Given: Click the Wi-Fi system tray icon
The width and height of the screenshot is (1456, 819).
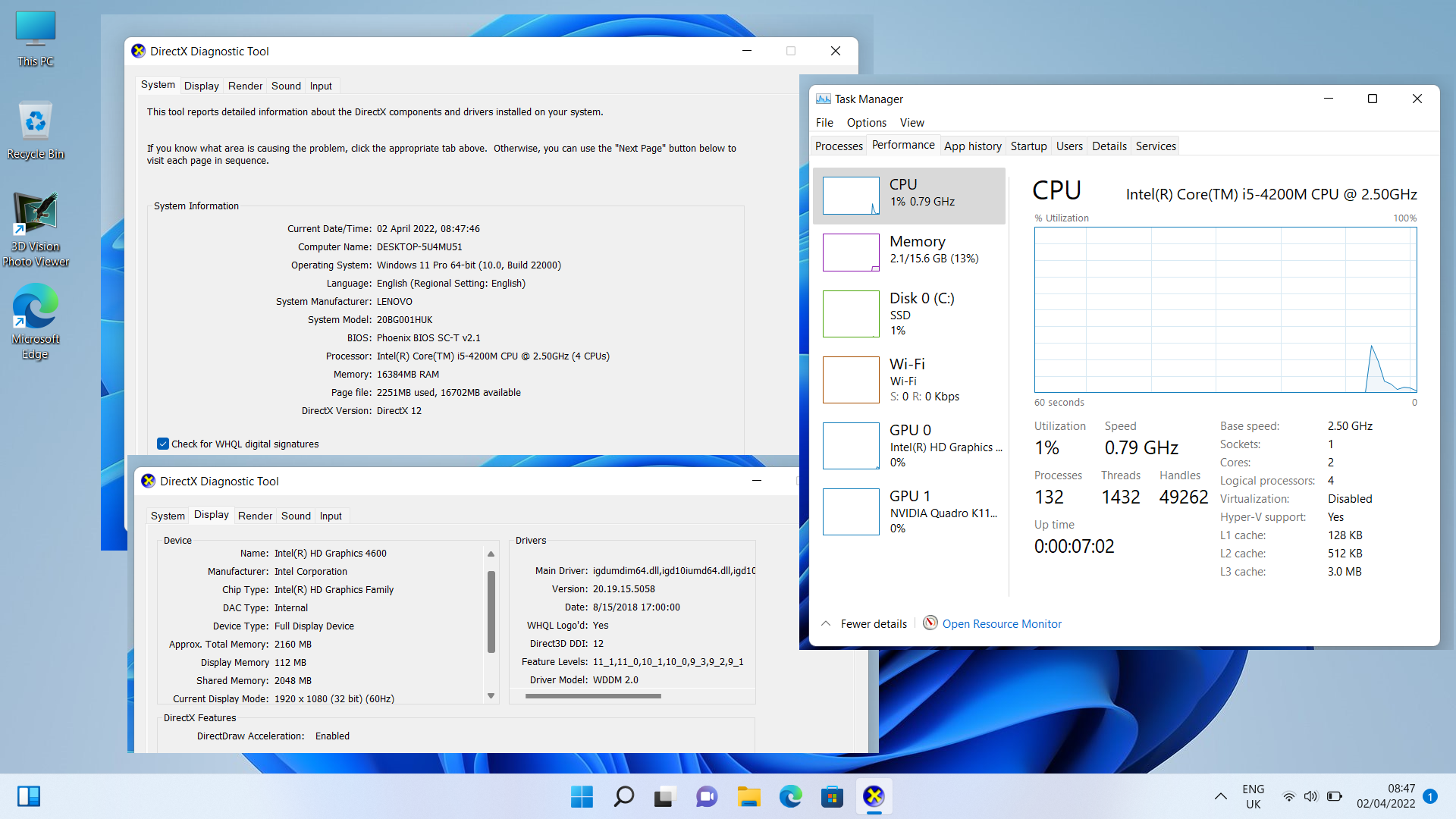Looking at the screenshot, I should [1288, 796].
